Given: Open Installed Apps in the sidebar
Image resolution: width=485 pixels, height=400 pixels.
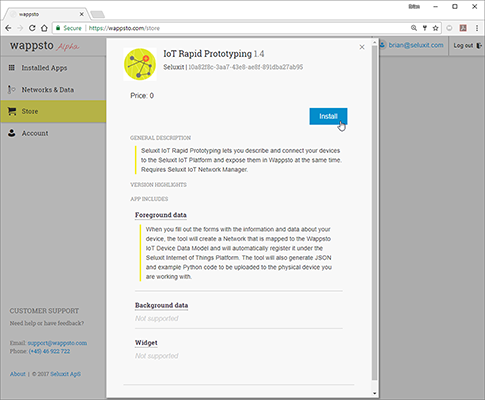Looking at the screenshot, I should pyautogui.click(x=53, y=68).
